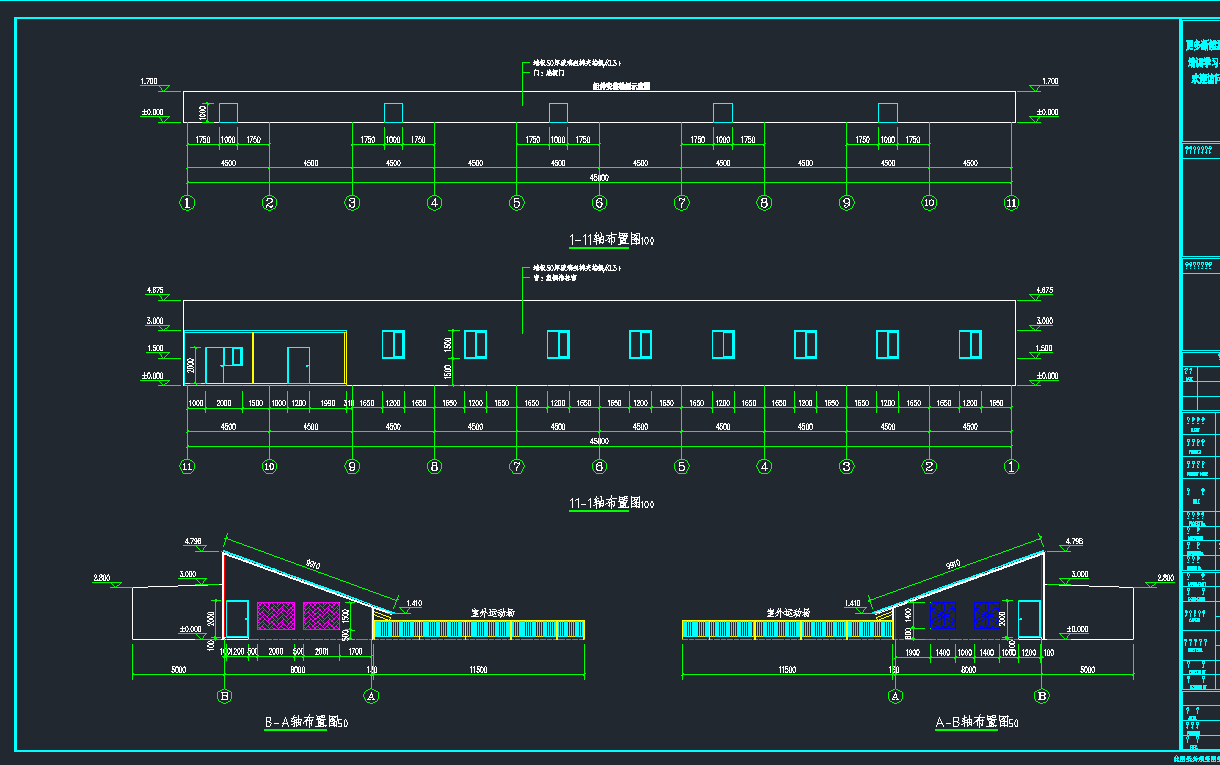Click the 4.875 elevation marker at left

pos(155,291)
